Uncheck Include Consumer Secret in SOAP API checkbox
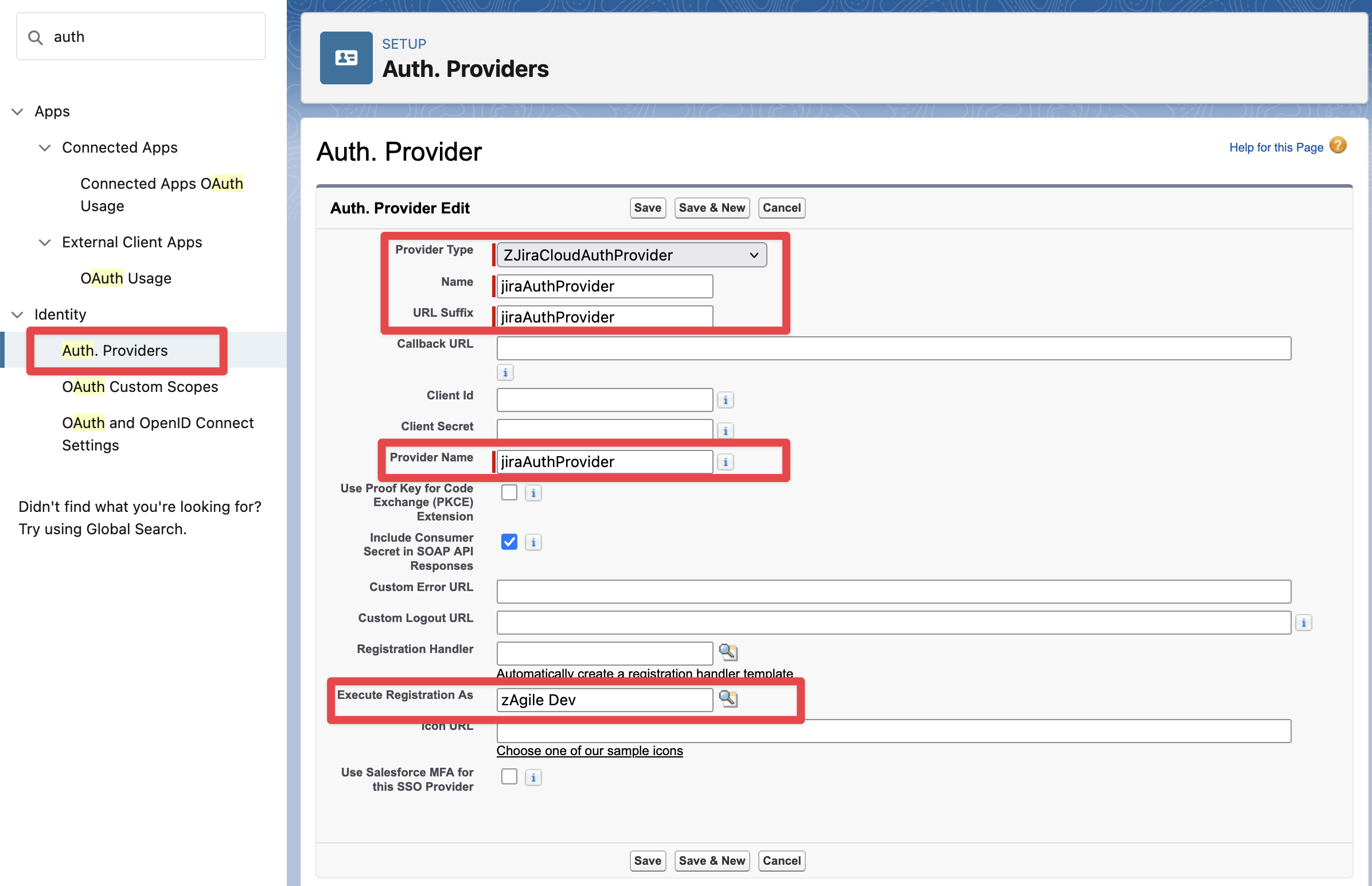The height and width of the screenshot is (886, 1372). point(509,542)
